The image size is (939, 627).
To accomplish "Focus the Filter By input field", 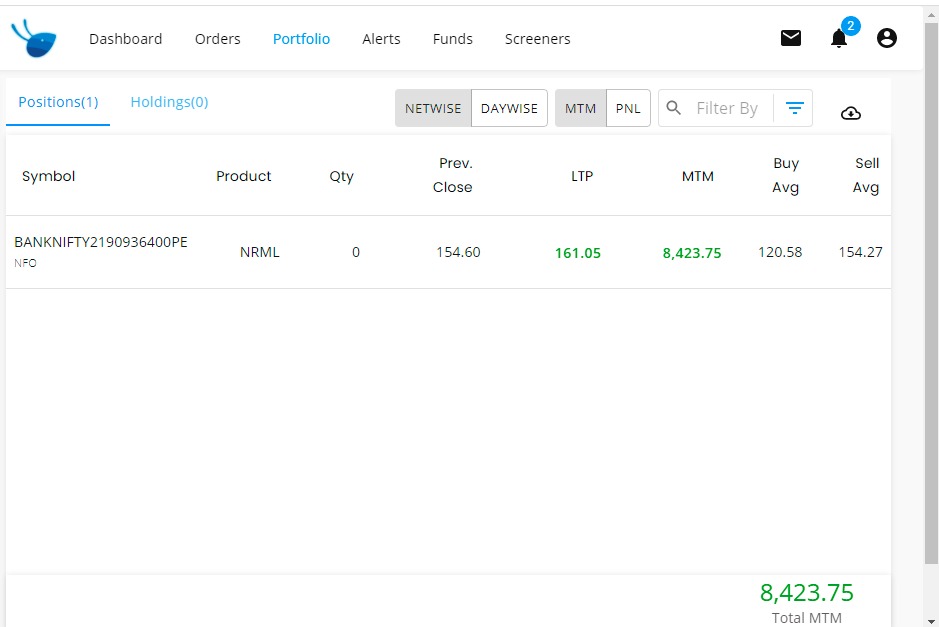I will tap(726, 108).
